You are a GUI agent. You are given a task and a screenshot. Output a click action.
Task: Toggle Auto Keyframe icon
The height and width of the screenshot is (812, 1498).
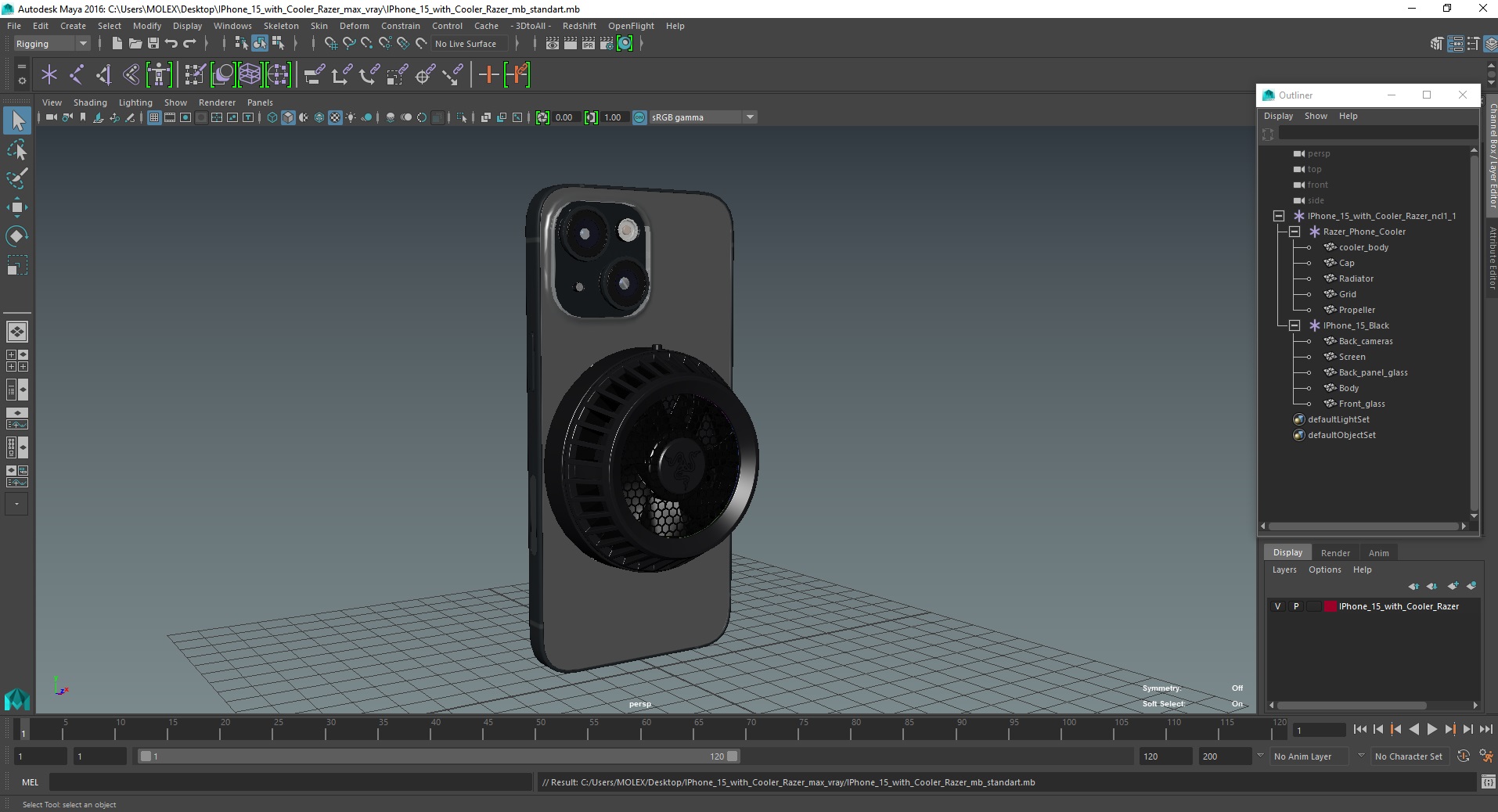click(x=1464, y=756)
